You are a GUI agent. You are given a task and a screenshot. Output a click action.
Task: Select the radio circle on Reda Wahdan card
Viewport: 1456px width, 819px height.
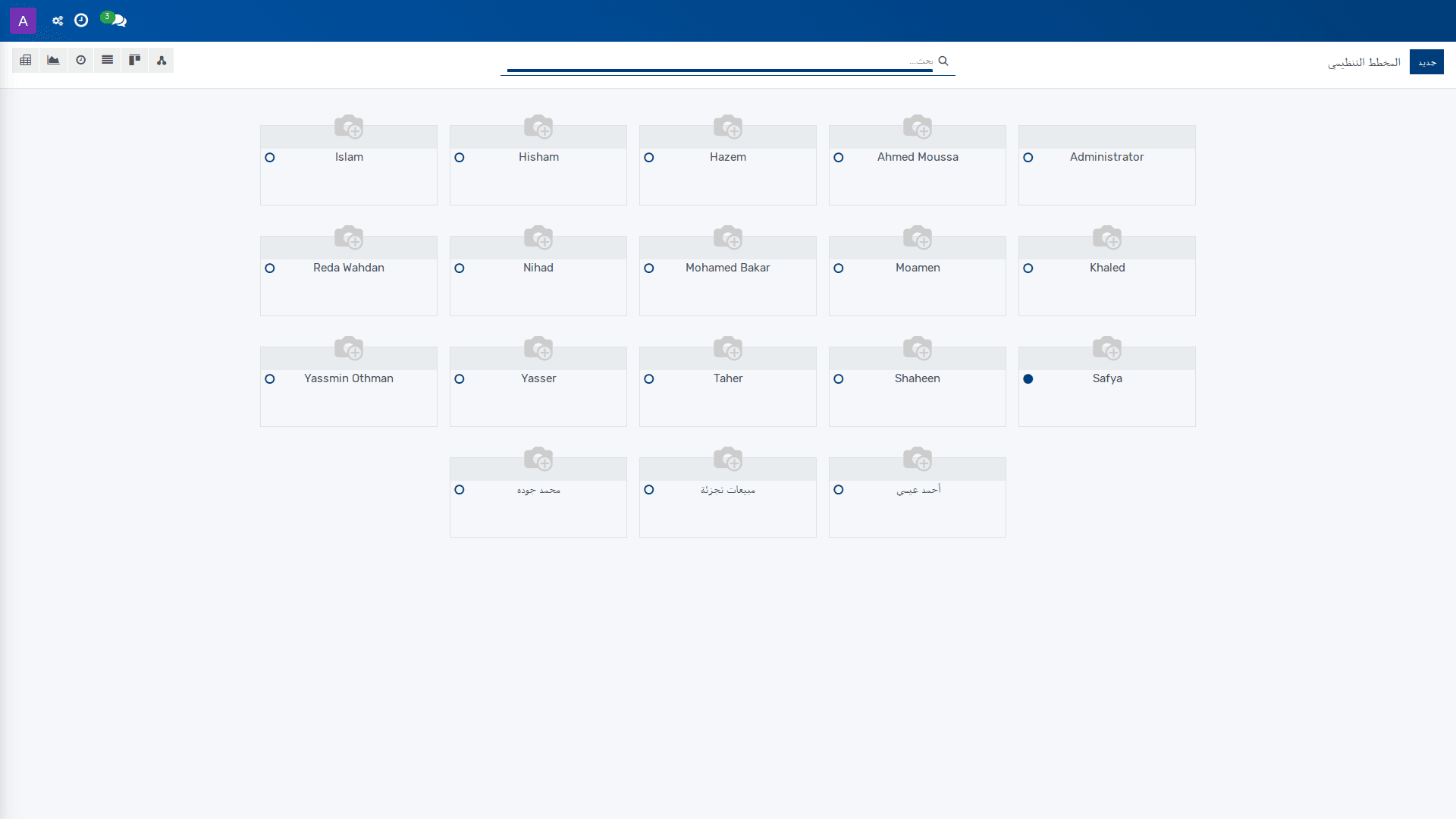click(x=270, y=268)
